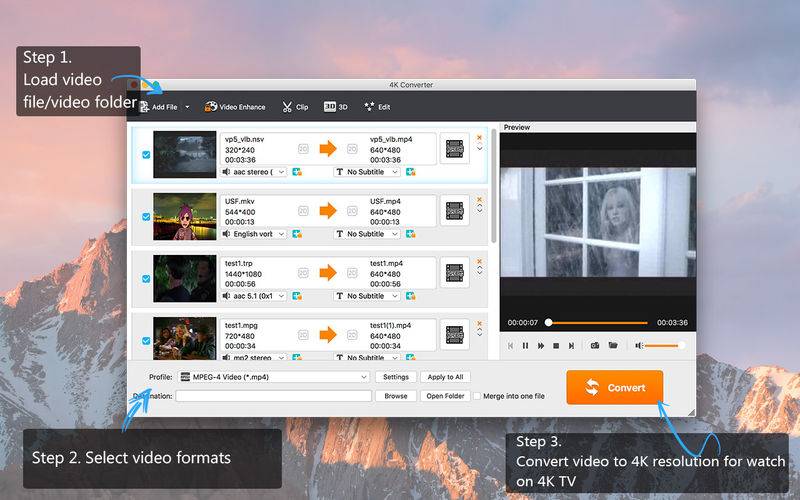The width and height of the screenshot is (800, 500).
Task: Open output format icon for USF.mp4
Action: [x=455, y=211]
